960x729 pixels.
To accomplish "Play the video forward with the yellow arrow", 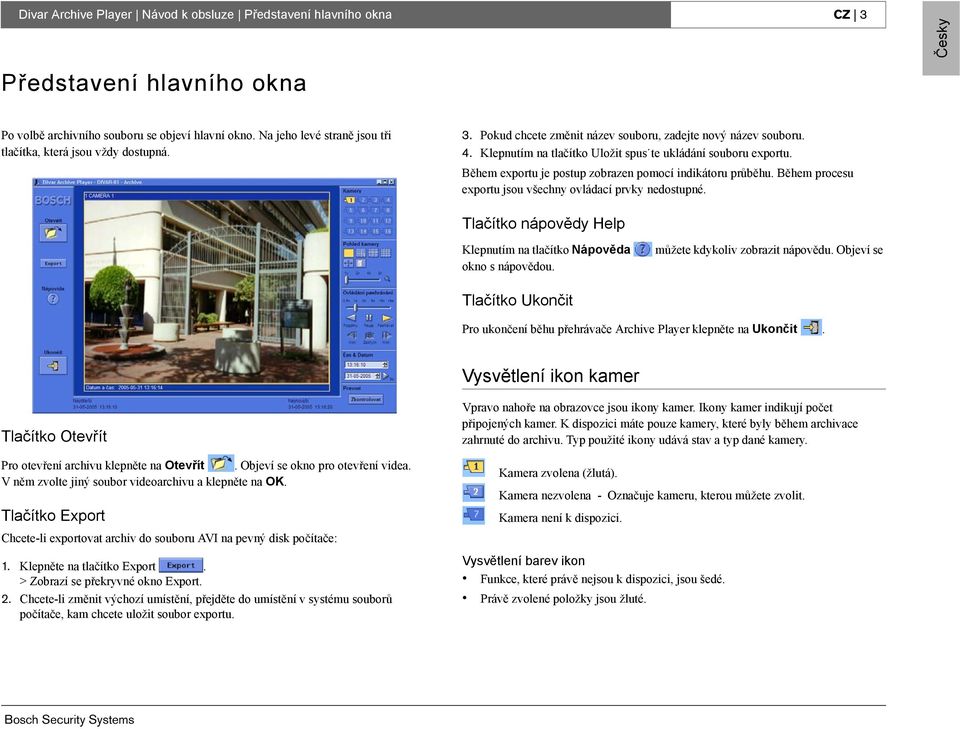I will click(386, 318).
